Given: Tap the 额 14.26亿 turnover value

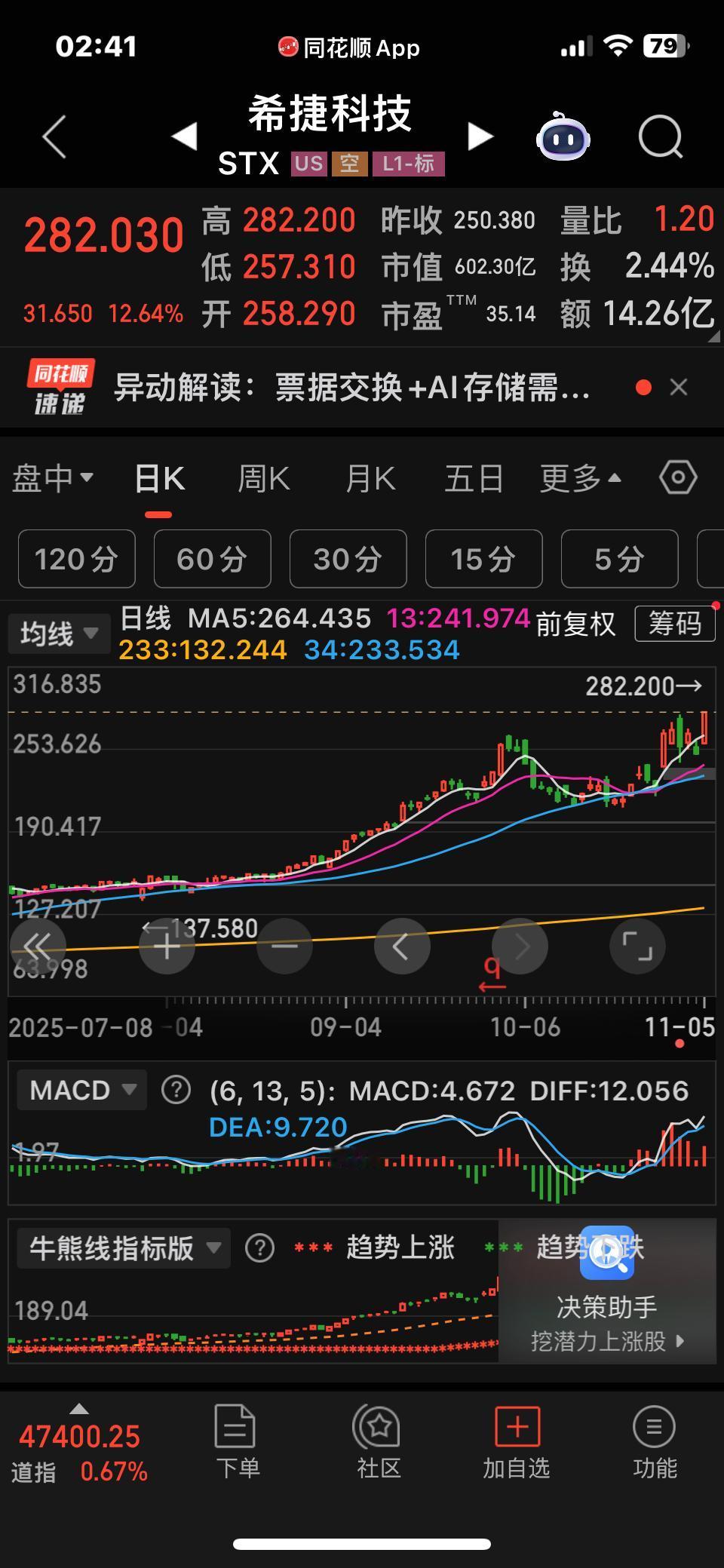Looking at the screenshot, I should 658,313.
